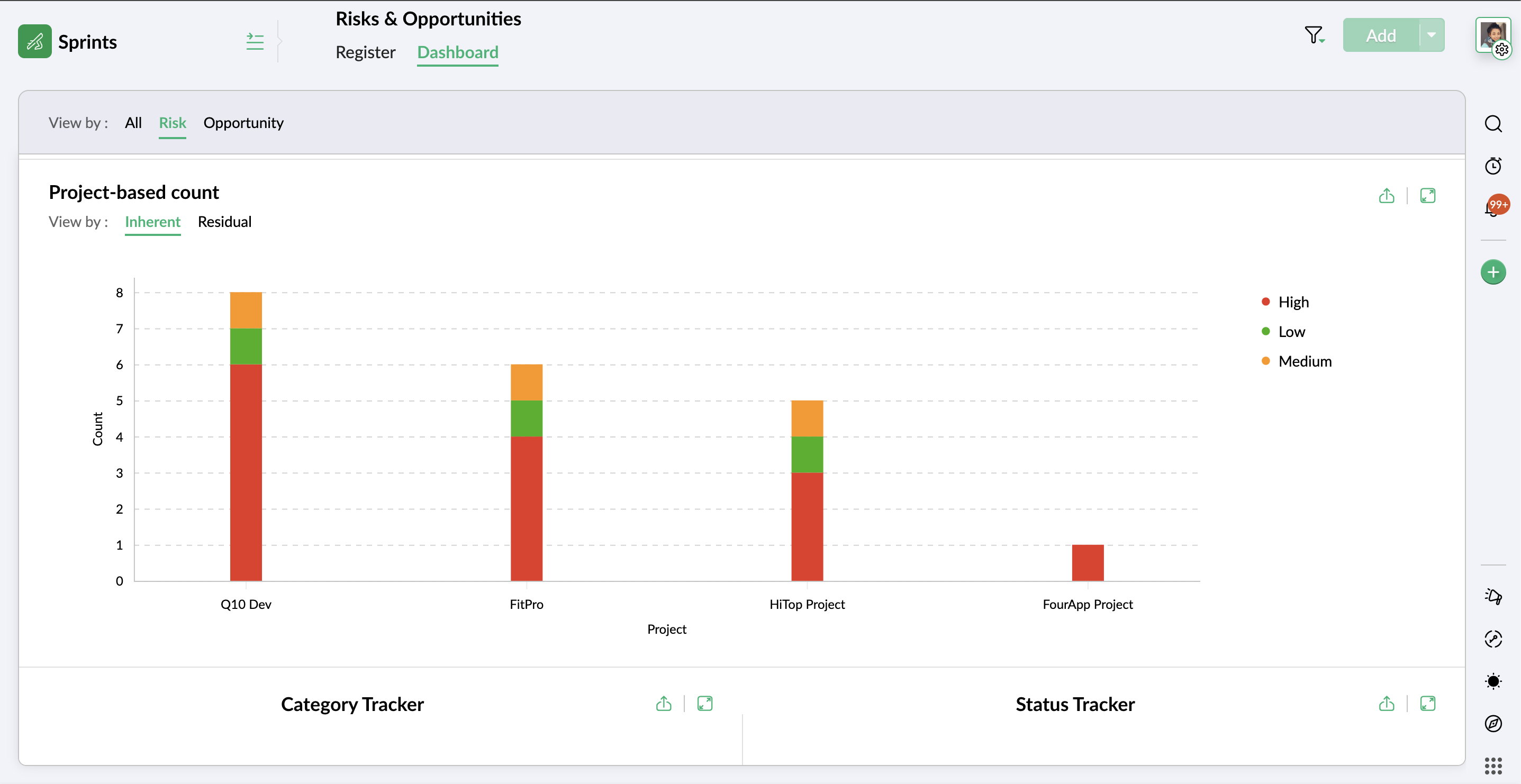Open the nine-dot apps grid icon
Image resolution: width=1521 pixels, height=784 pixels.
pos(1493,765)
